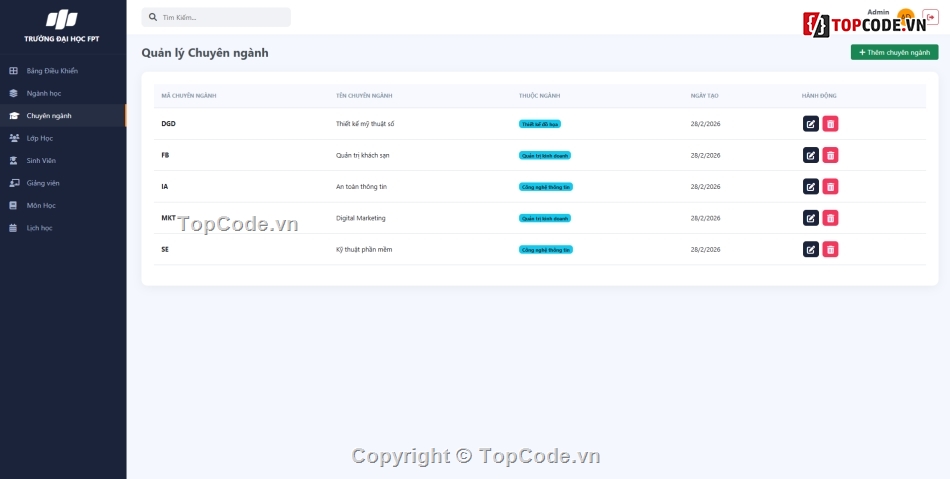This screenshot has height=479, width=950.
Task: Click the search magnifier icon
Action: [153, 18]
